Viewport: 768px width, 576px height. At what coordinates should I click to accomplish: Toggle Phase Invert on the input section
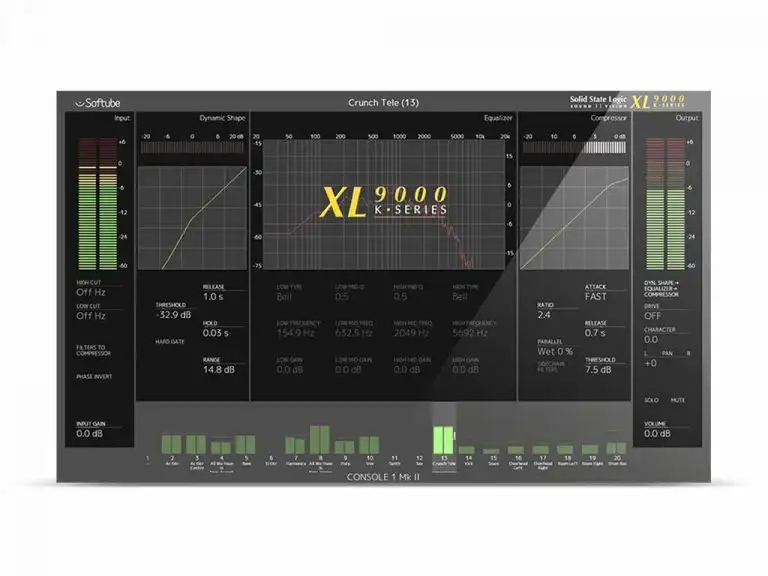tap(94, 377)
